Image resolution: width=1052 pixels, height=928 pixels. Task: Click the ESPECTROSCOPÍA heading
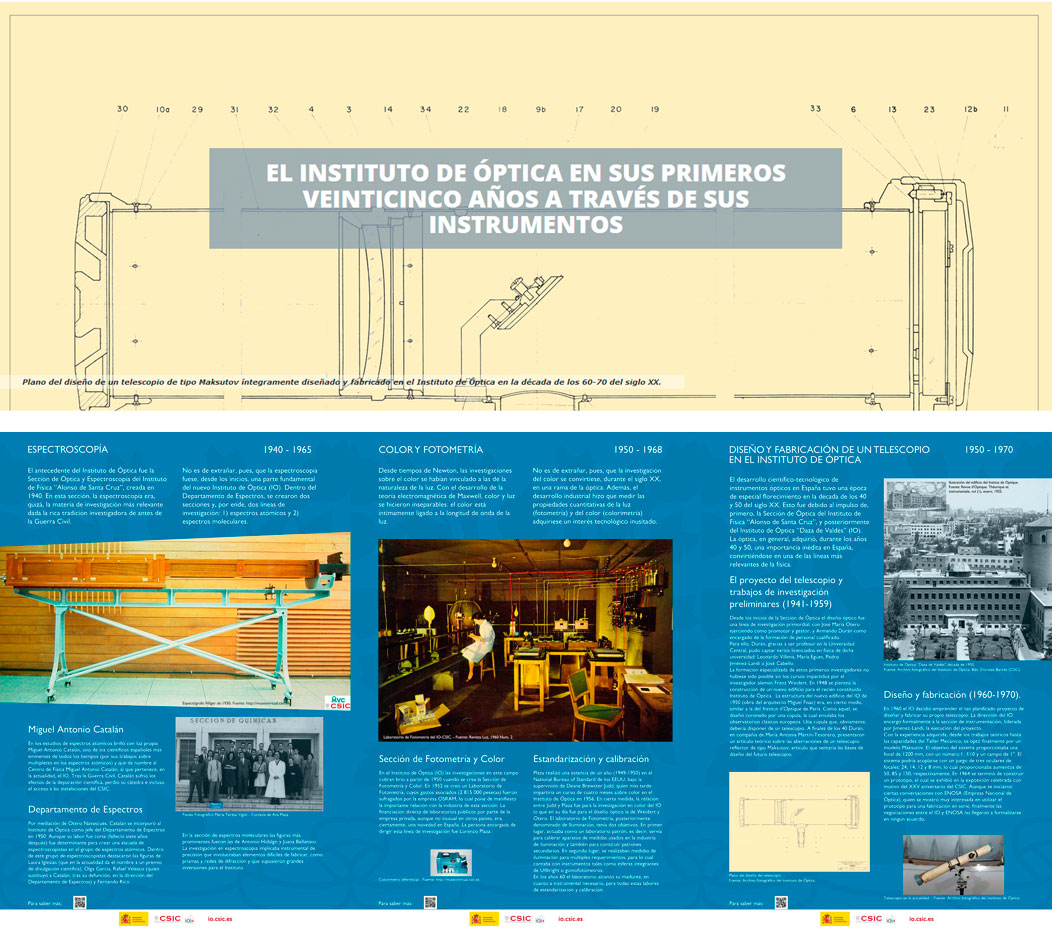pyautogui.click(x=68, y=450)
